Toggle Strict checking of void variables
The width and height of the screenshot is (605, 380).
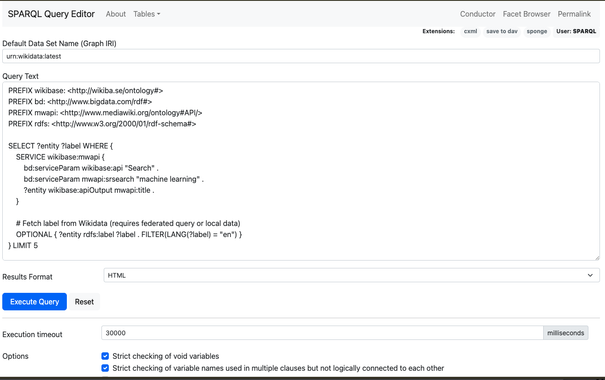(x=105, y=356)
